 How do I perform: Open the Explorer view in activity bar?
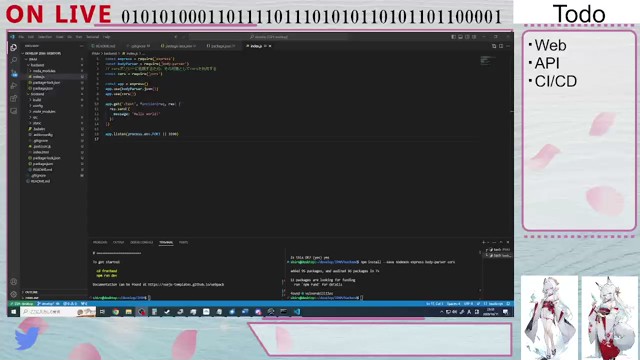pyautogui.click(x=13, y=48)
